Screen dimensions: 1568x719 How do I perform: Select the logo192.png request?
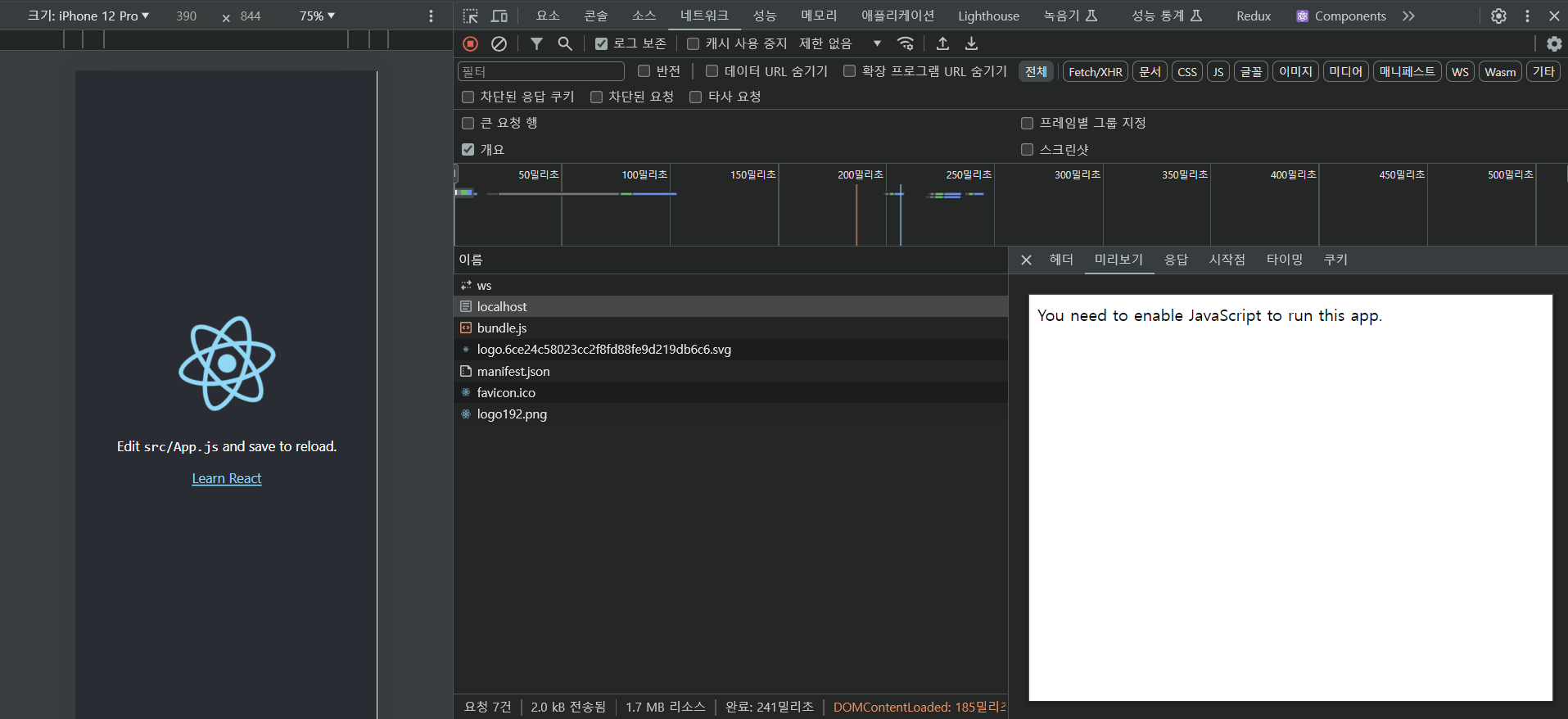[730, 414]
